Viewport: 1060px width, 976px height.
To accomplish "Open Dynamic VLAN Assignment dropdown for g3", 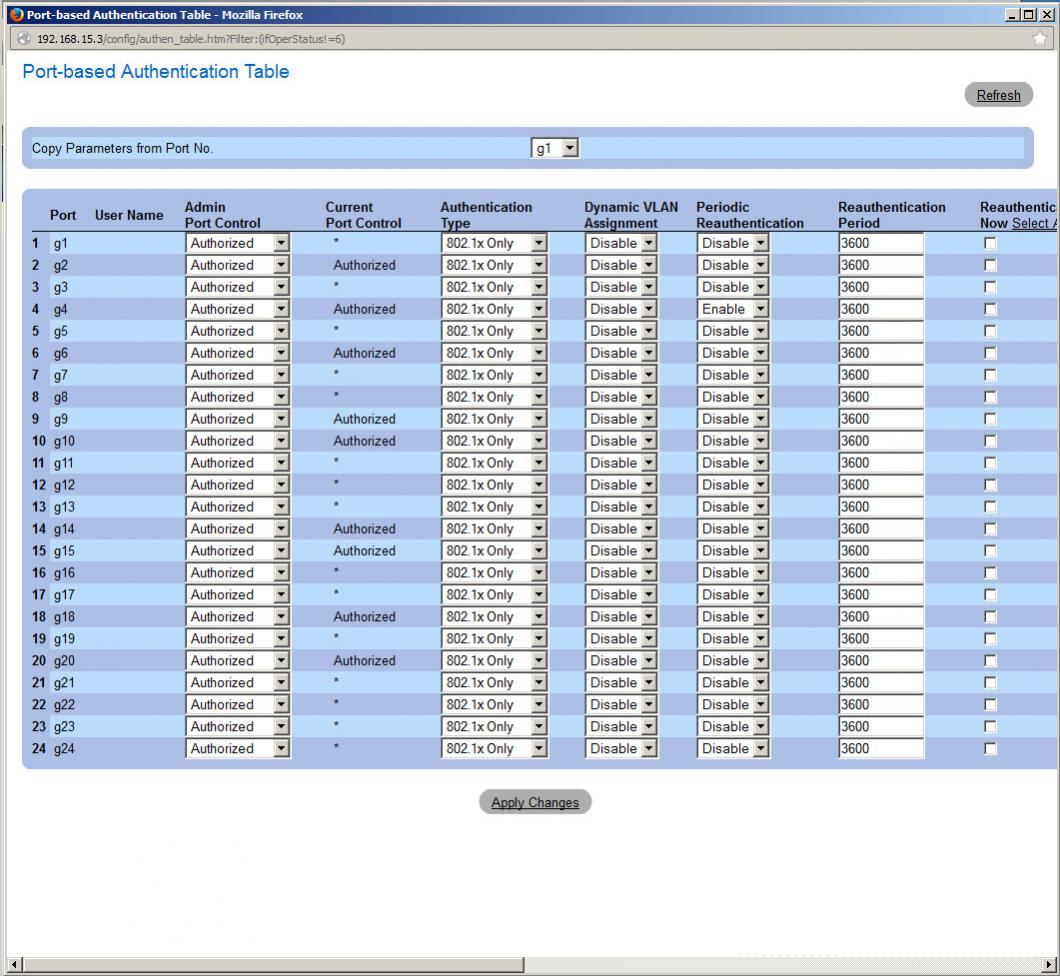I will (621, 287).
